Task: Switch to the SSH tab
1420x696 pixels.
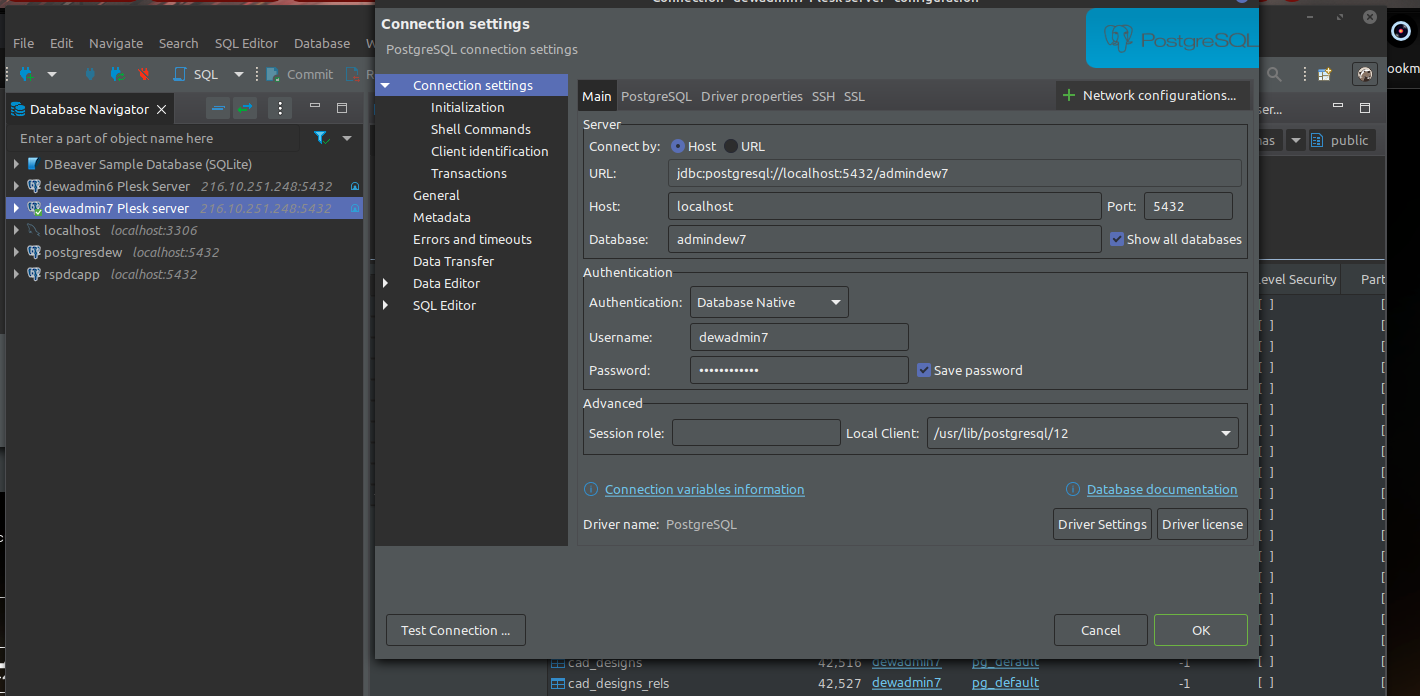Action: (x=823, y=96)
